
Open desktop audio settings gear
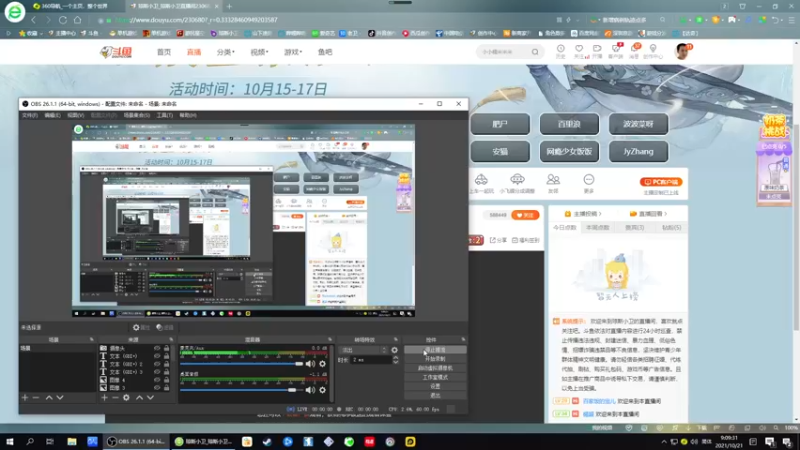[322, 390]
